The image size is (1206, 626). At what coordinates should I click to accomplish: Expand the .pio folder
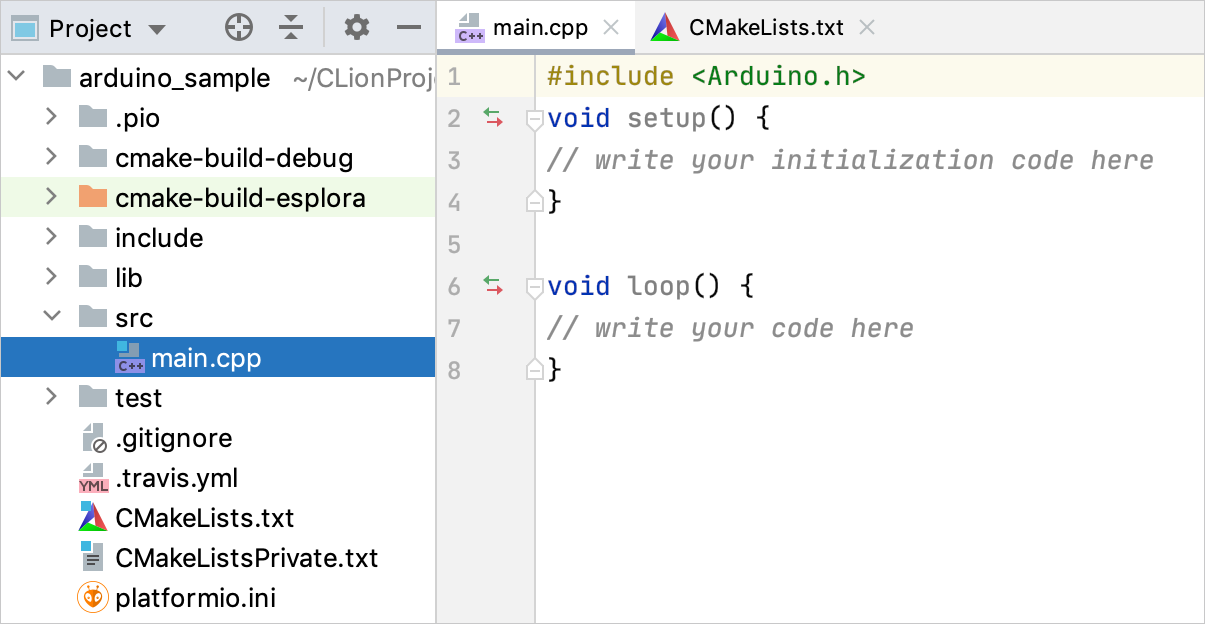51,118
